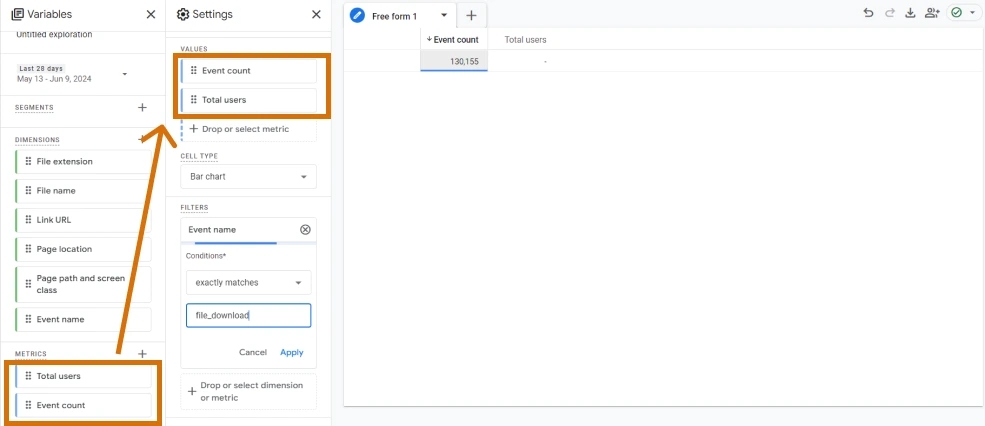Close the Settings panel
Viewport: 985px width, 426px height.
(x=317, y=14)
